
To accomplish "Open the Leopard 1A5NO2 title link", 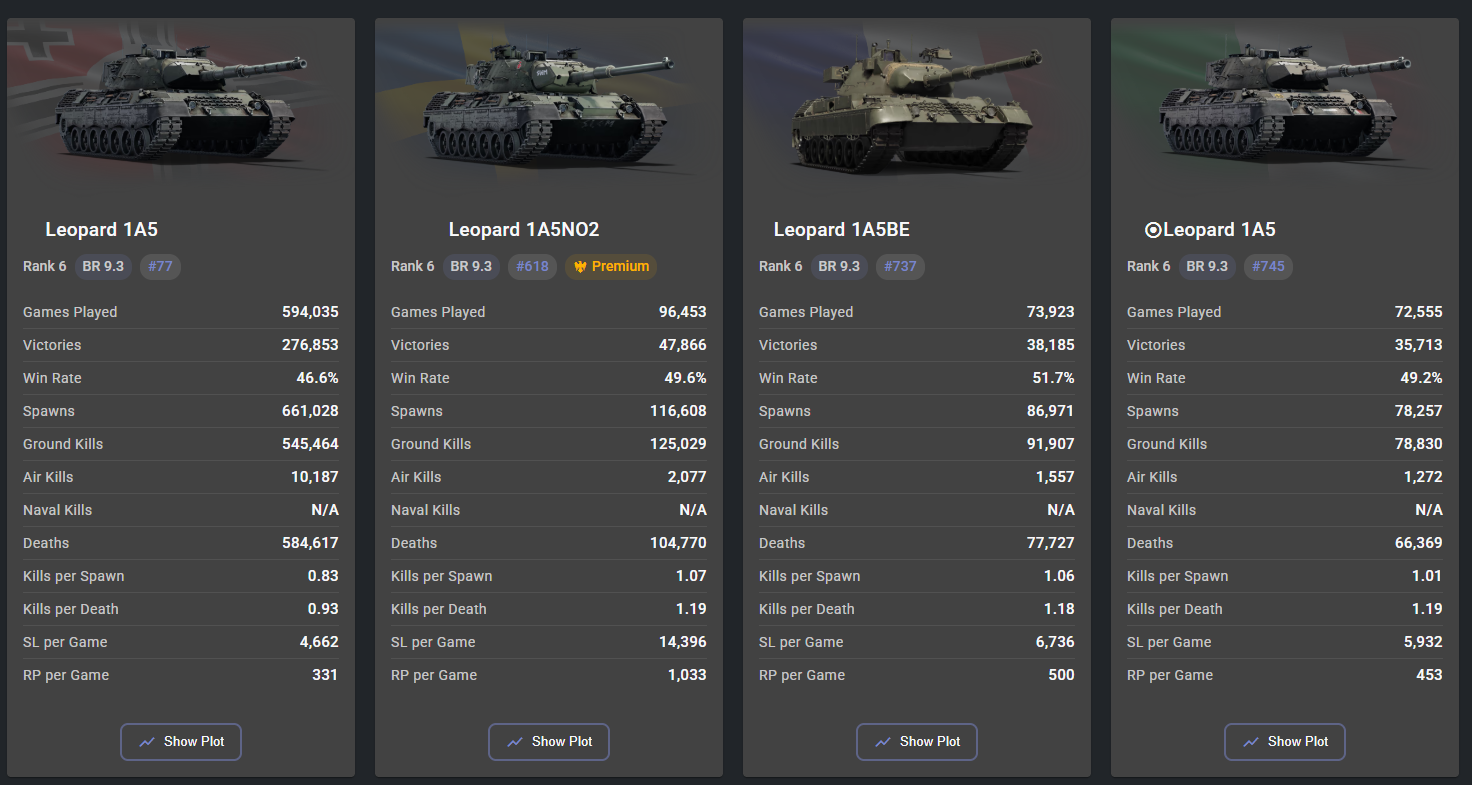I will (x=524, y=230).
